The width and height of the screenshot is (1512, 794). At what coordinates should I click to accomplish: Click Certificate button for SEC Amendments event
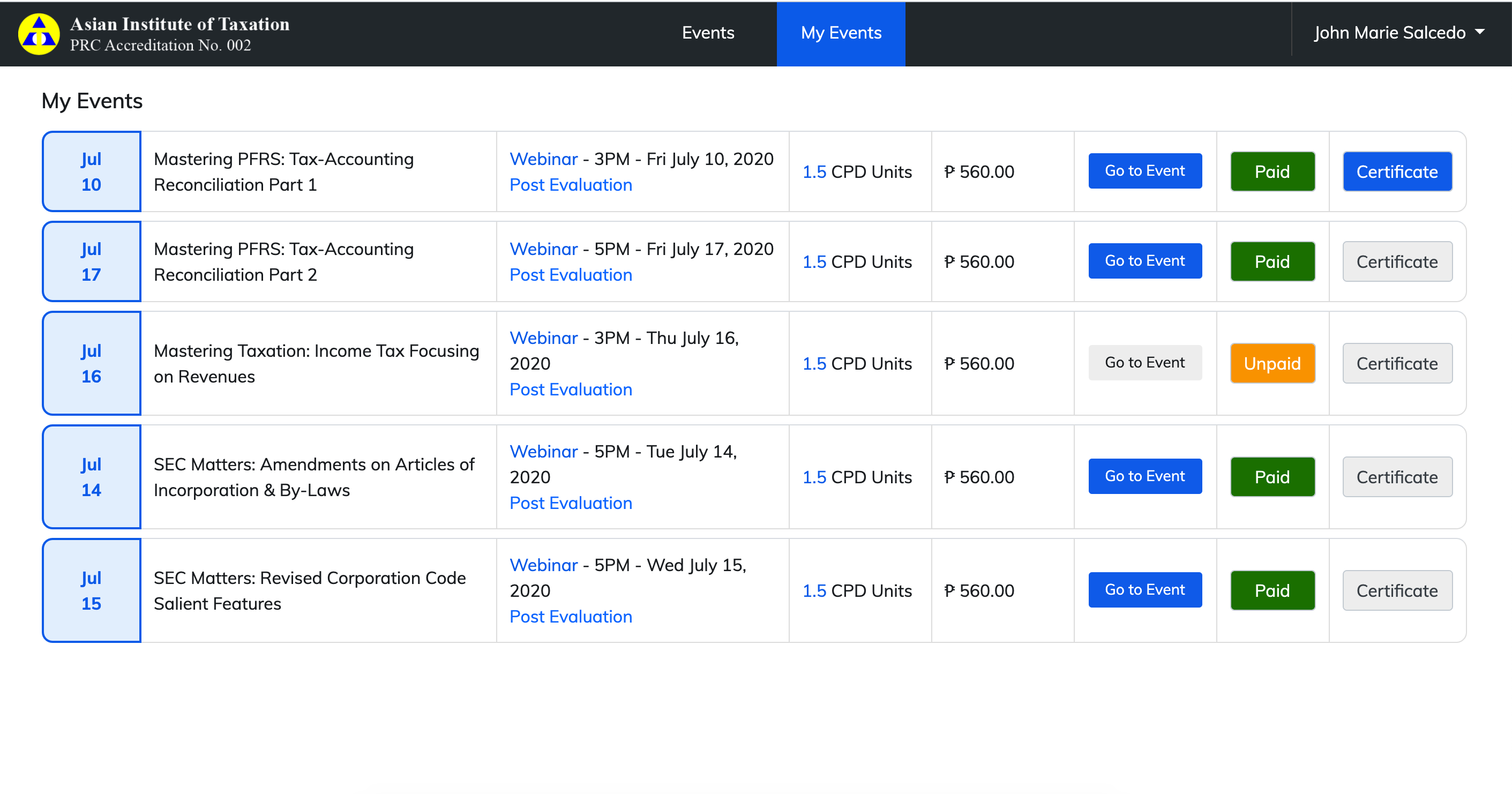tap(1396, 477)
